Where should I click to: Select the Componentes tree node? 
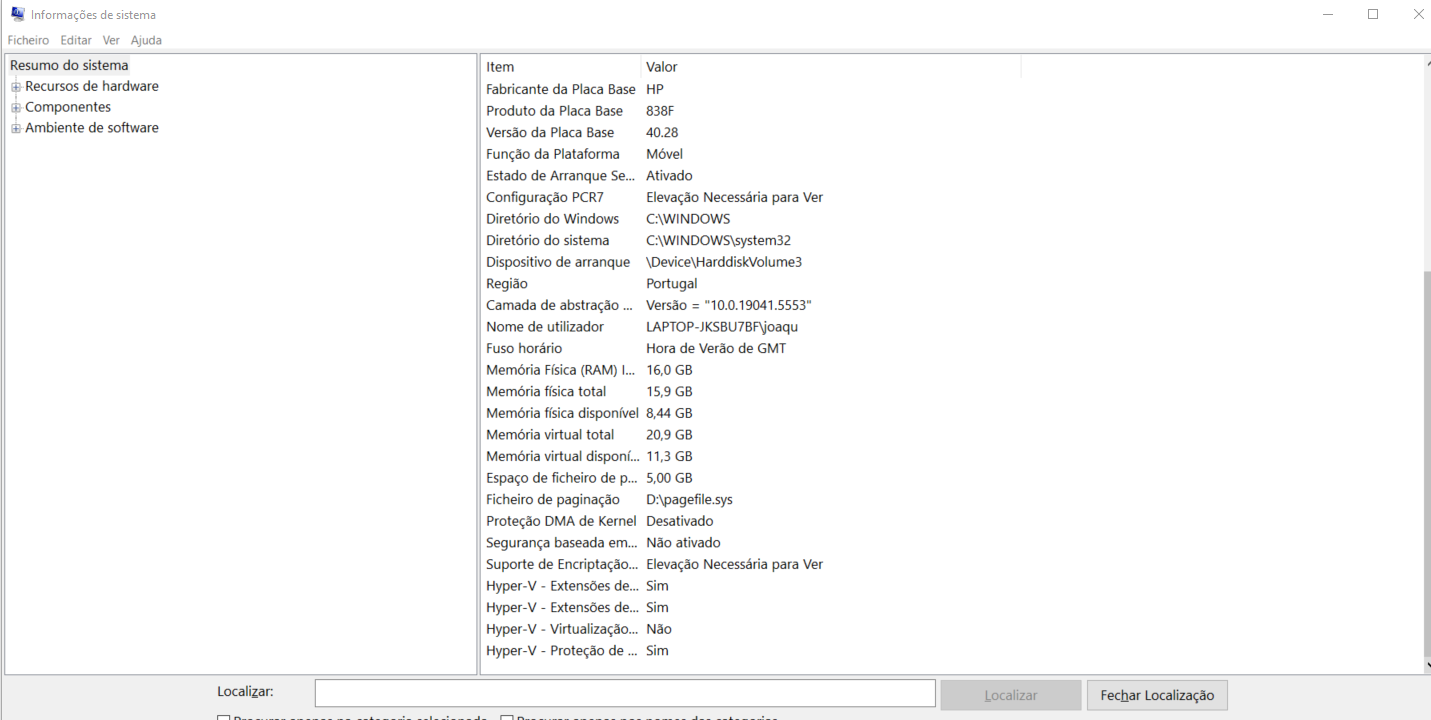click(x=68, y=107)
